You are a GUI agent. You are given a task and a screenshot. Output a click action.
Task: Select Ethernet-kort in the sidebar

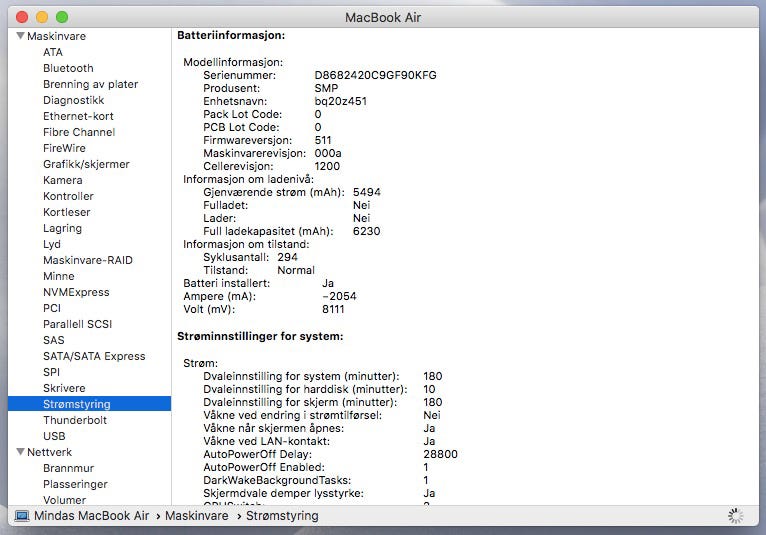(x=78, y=116)
